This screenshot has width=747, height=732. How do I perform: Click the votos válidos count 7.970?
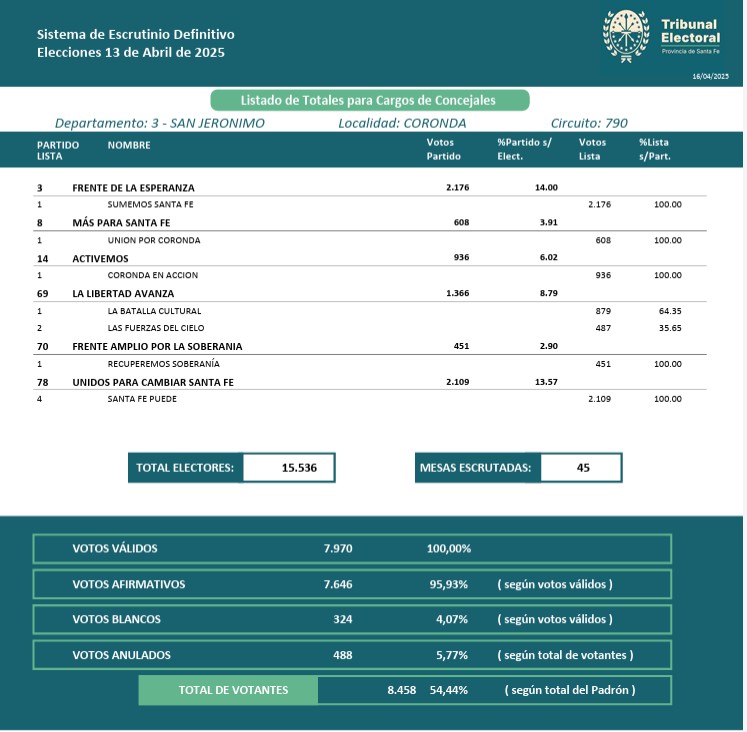click(338, 548)
